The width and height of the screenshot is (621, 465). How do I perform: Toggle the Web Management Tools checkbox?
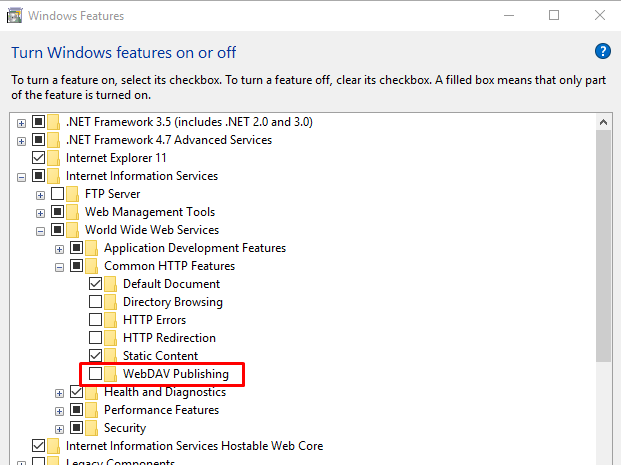coord(57,212)
